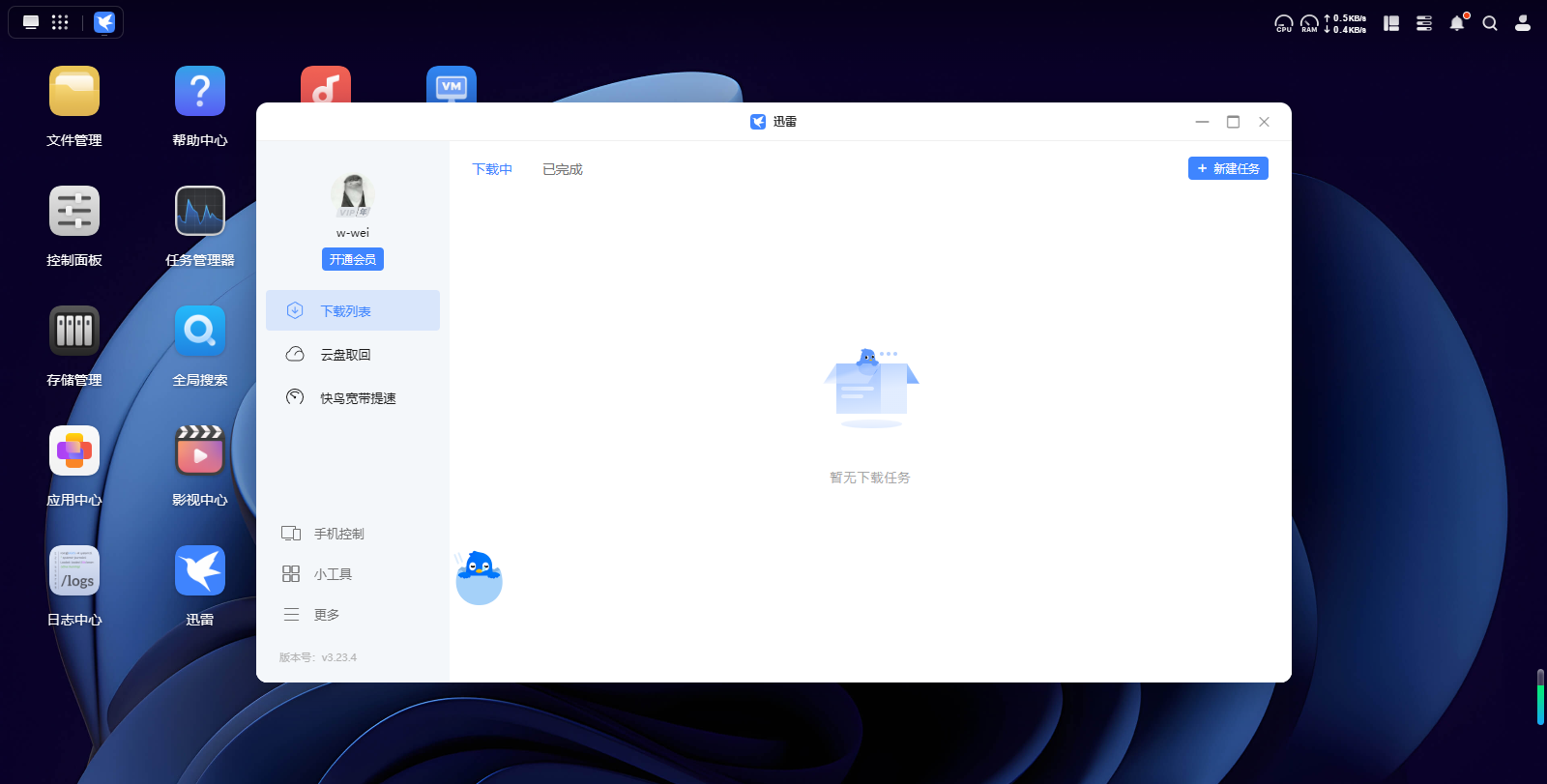Screen dimensions: 1547x784
Task: Launch 控制面板 from the desktop
Action: pyautogui.click(x=74, y=211)
